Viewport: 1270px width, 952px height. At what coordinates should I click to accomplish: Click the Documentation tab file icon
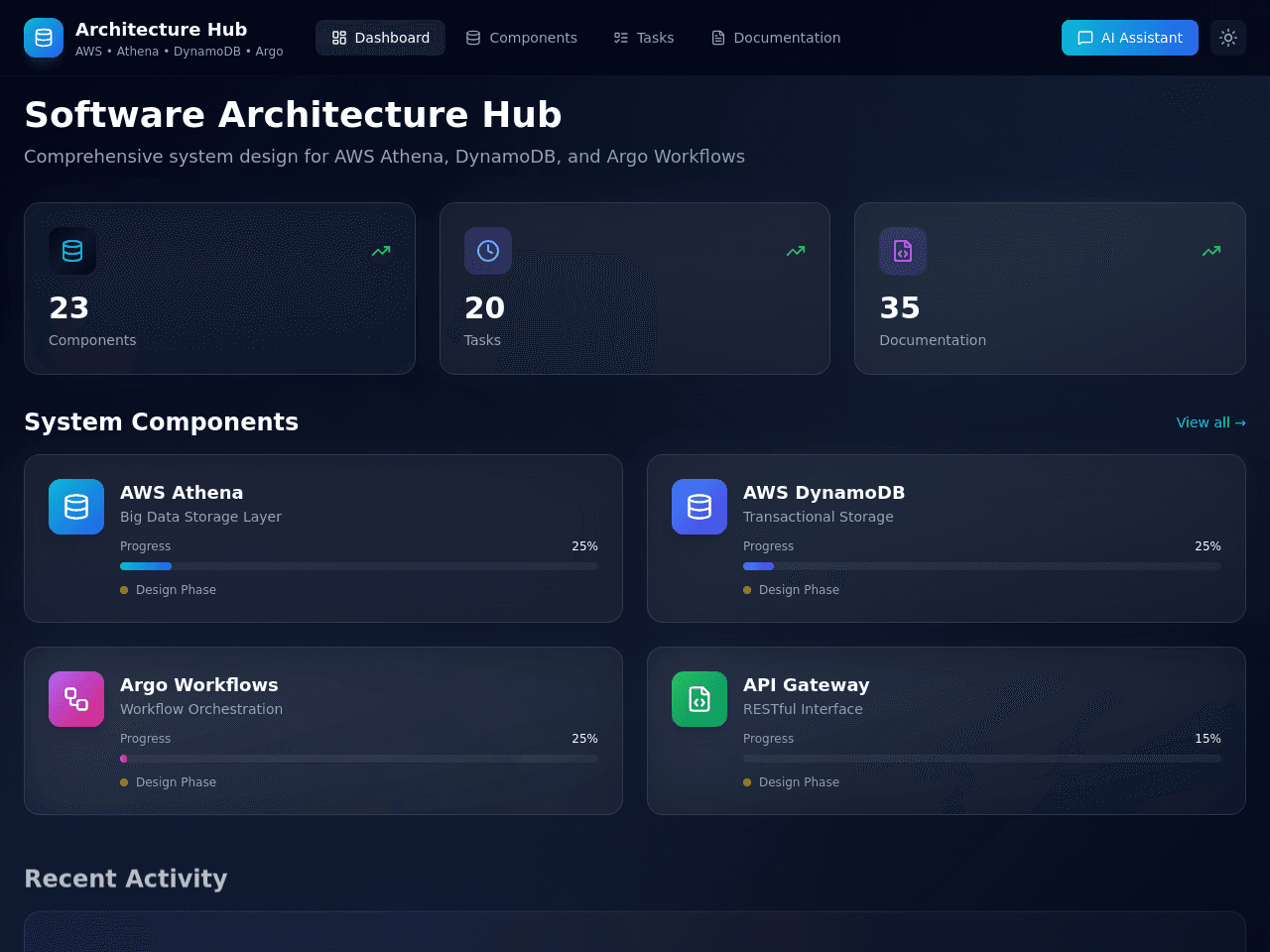tap(718, 38)
